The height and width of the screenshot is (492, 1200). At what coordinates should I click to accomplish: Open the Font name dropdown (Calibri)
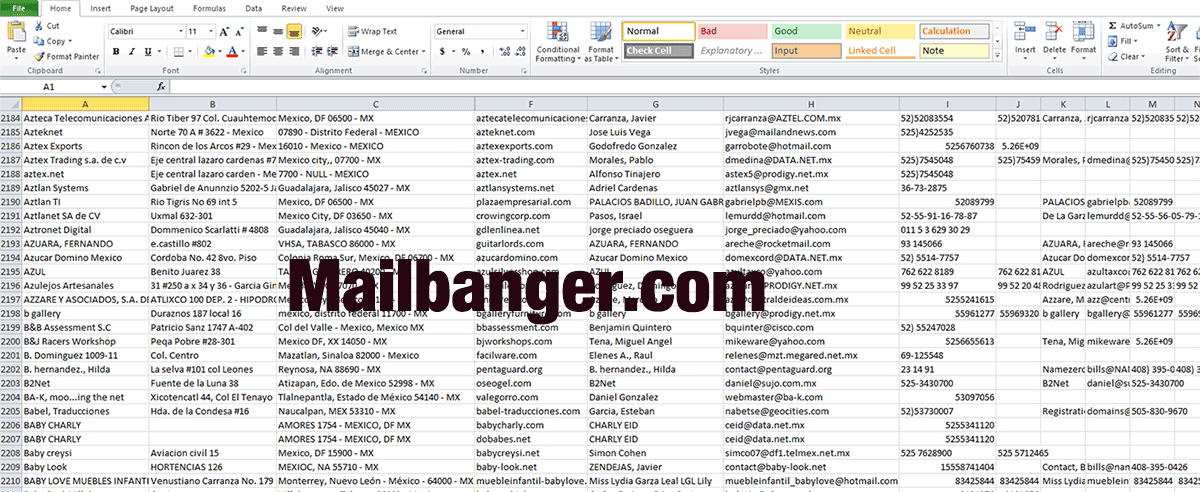(179, 31)
